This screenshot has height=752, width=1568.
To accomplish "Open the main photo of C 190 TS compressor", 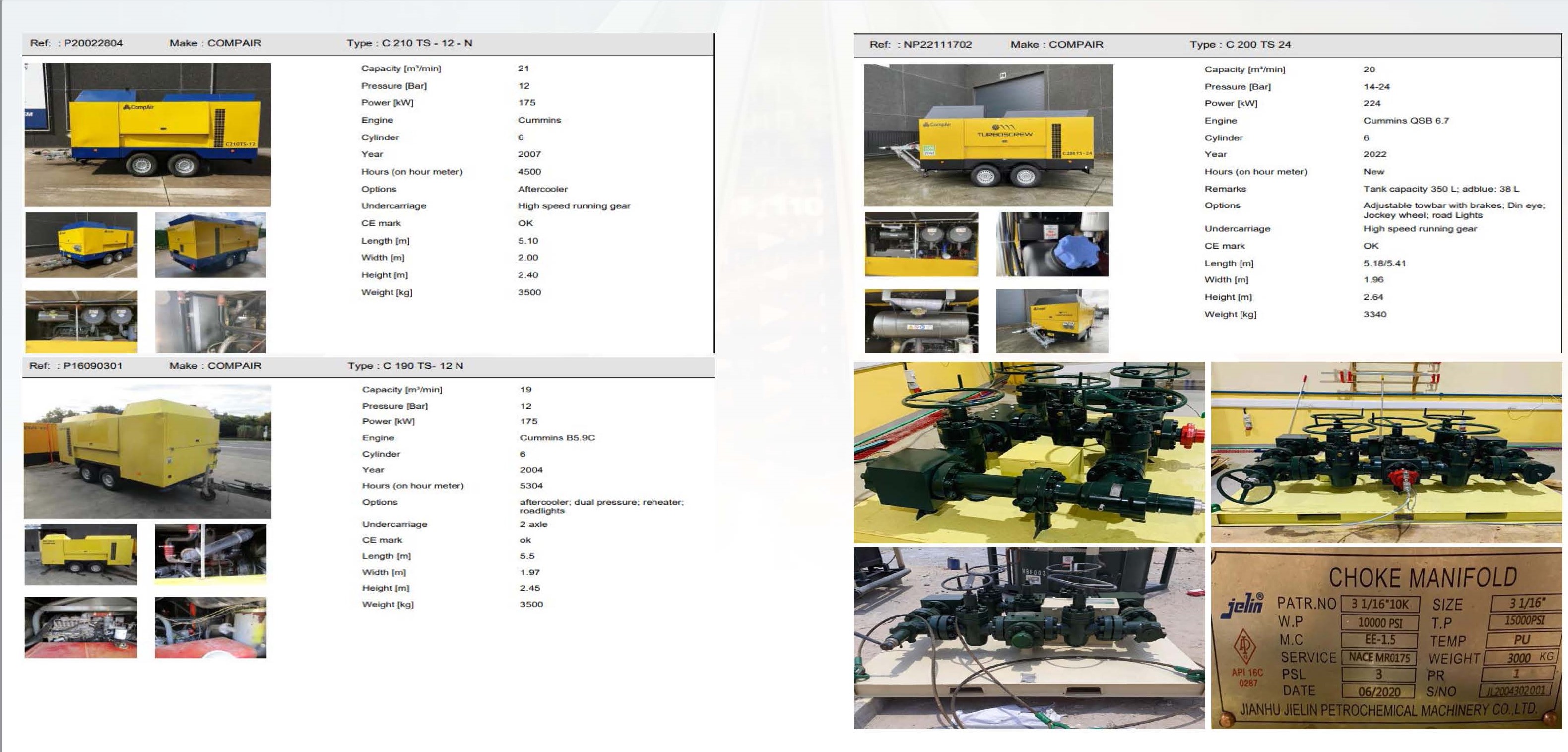I will (147, 451).
